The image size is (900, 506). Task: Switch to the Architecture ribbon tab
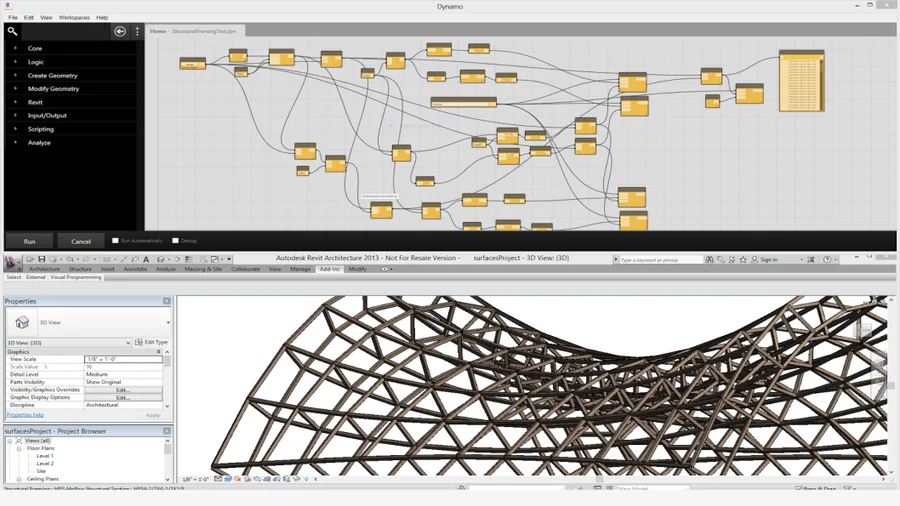pos(44,269)
